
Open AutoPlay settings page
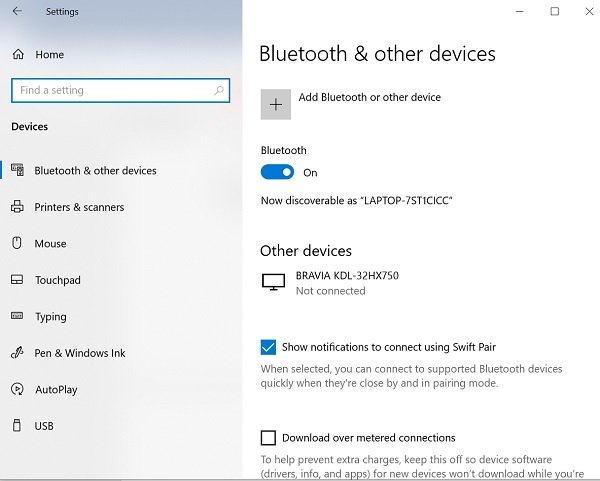[x=56, y=390]
